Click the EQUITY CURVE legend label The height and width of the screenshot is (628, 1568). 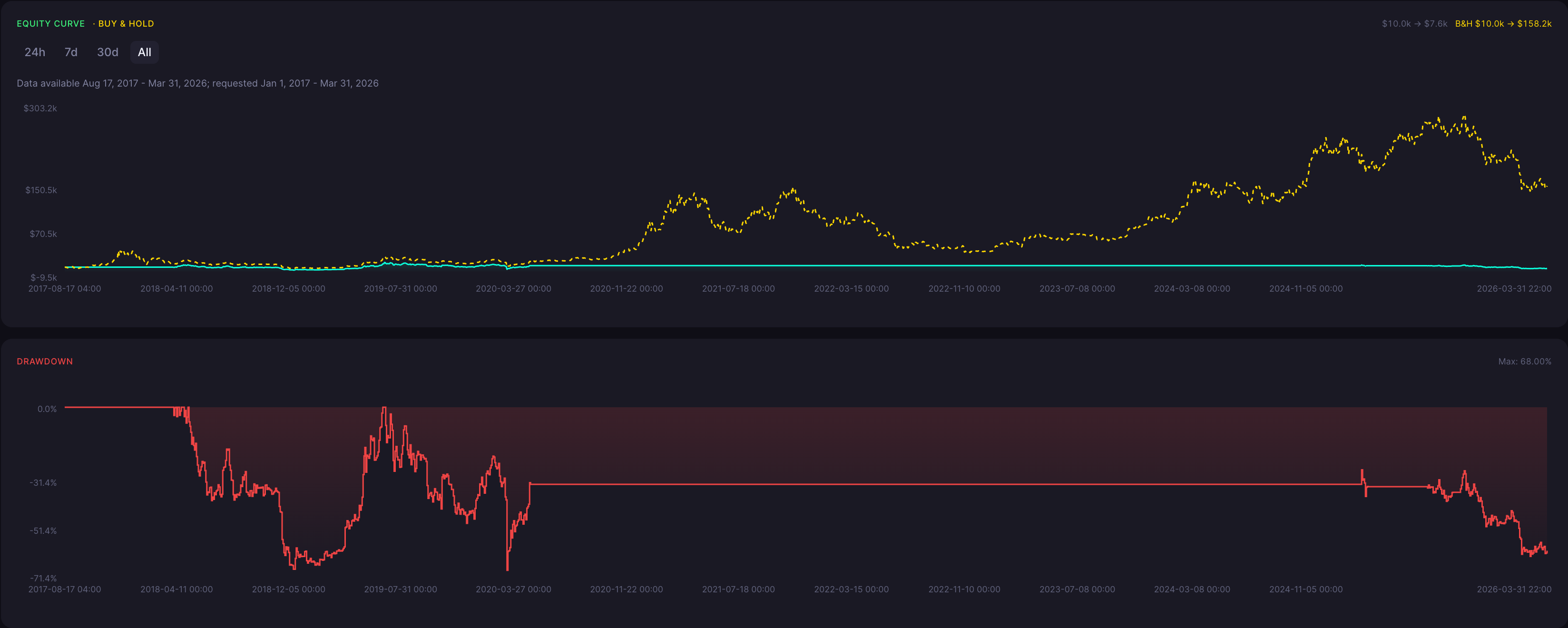(50, 24)
